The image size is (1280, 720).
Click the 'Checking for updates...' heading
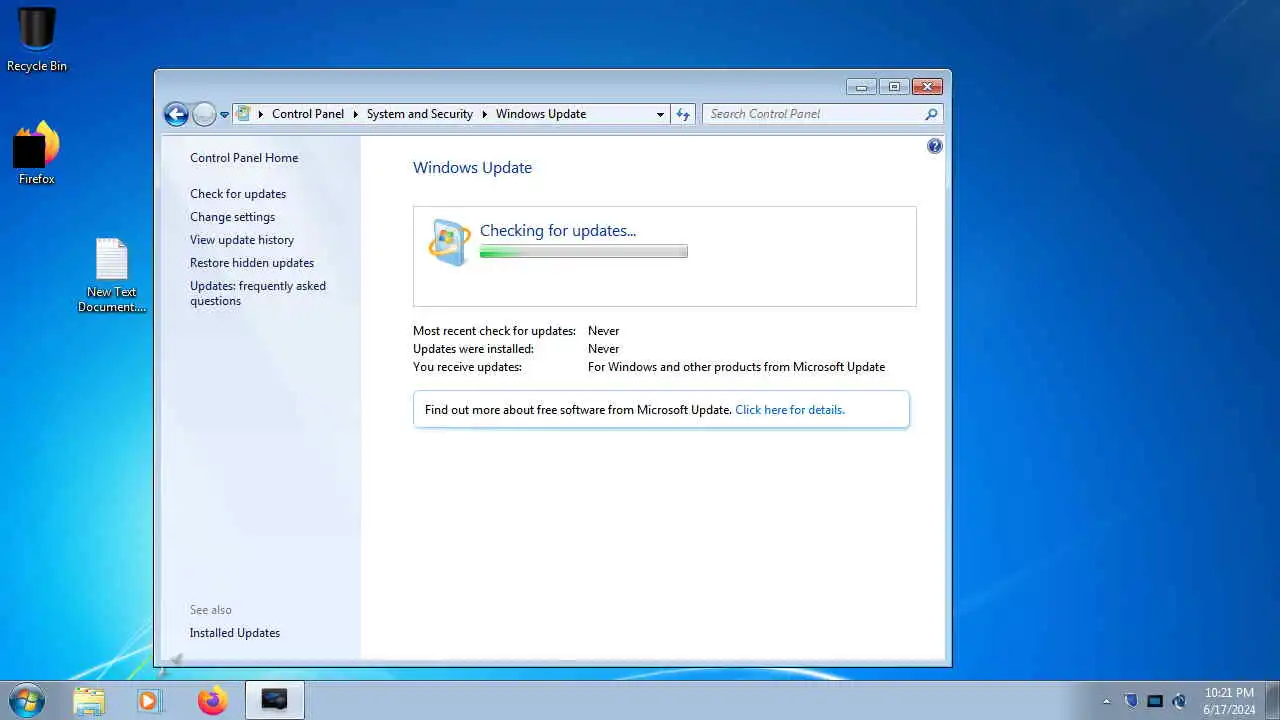tap(558, 230)
